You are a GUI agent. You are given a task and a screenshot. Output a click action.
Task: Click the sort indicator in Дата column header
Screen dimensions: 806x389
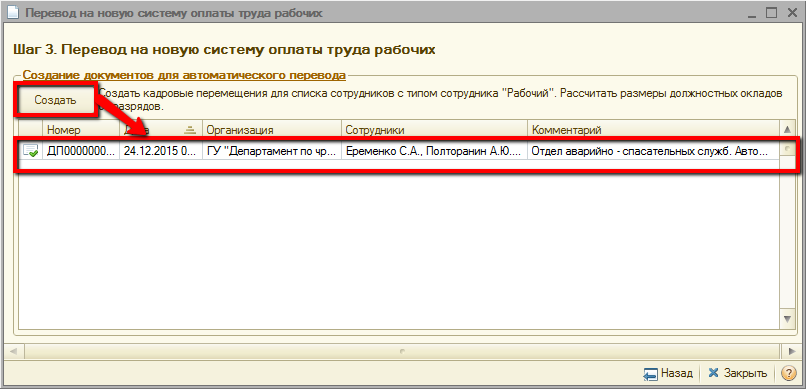[191, 130]
